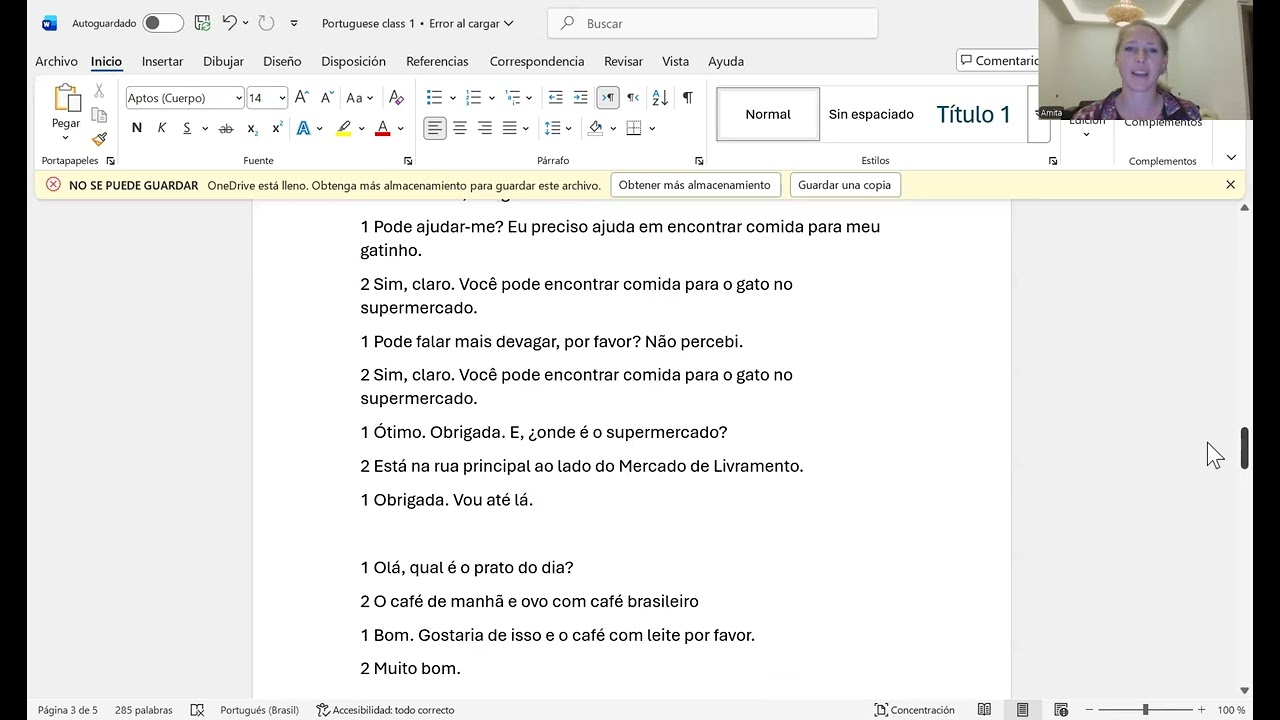
Task: Open the shading color dropdown
Action: (x=614, y=128)
